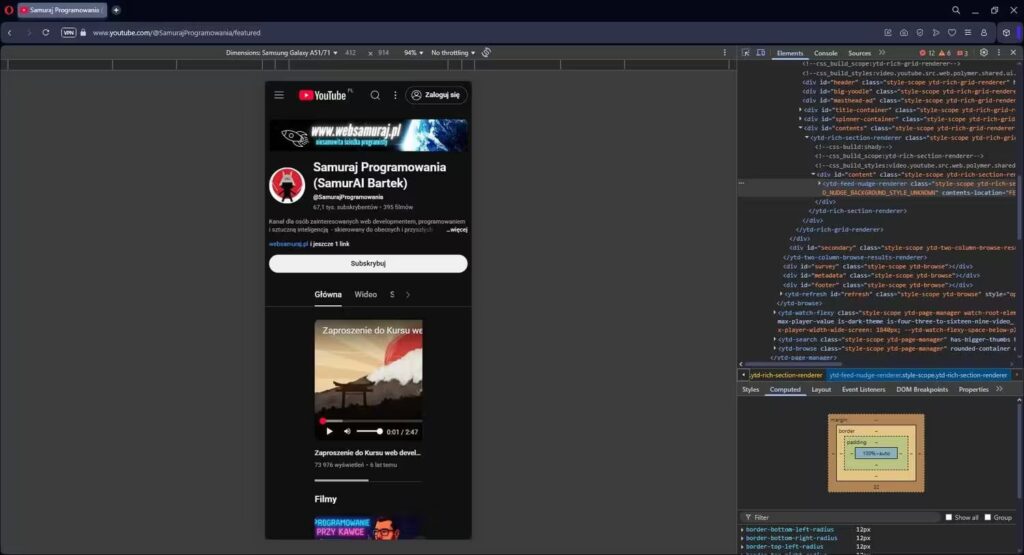
Task: Play the channel trailer video
Action: (x=329, y=432)
